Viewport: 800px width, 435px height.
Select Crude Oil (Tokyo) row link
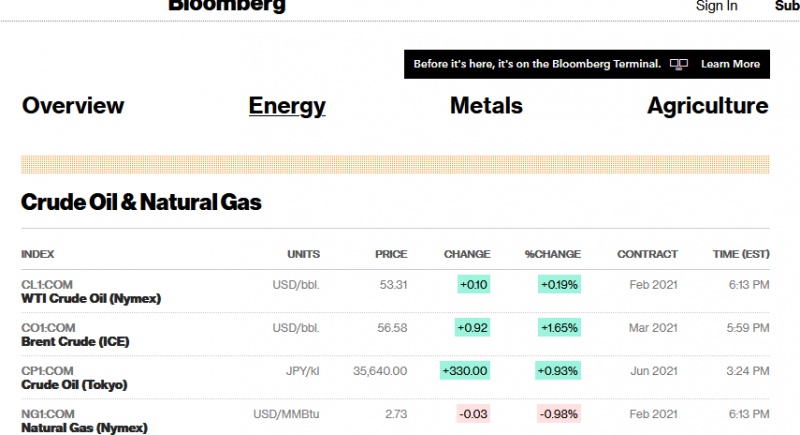click(74, 385)
